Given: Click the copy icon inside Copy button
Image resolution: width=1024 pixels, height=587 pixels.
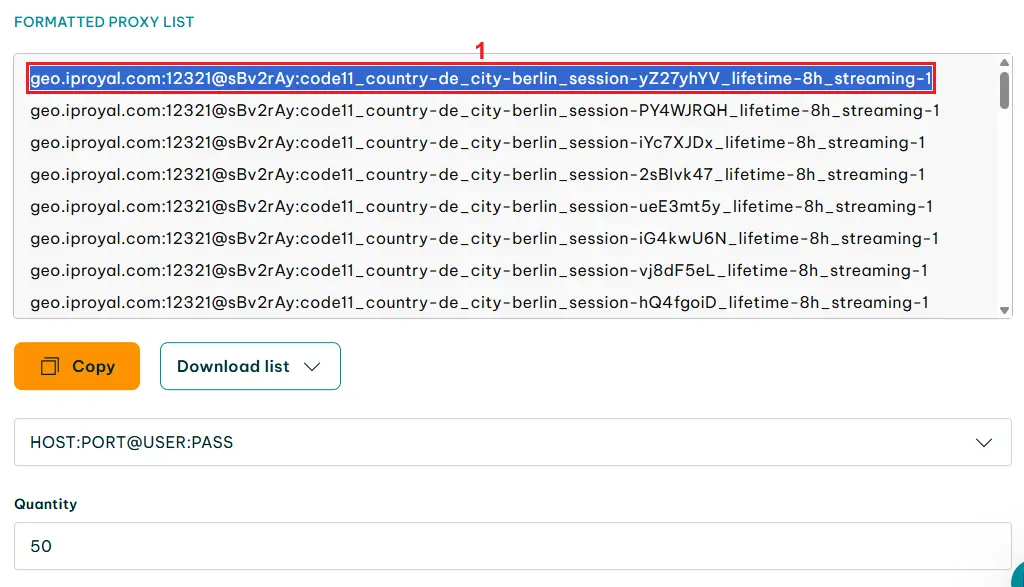Looking at the screenshot, I should click(50, 366).
